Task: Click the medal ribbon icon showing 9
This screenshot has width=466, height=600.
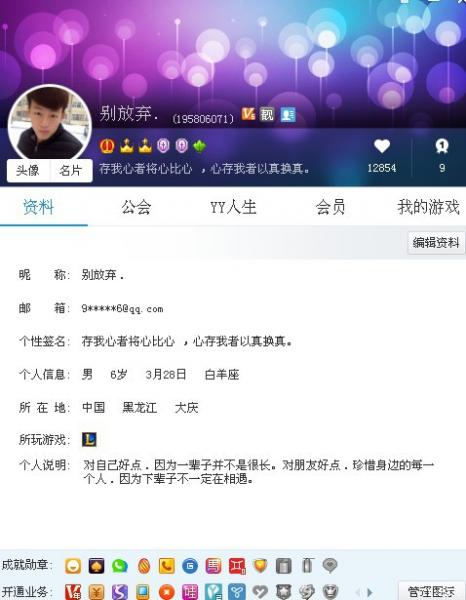Action: click(442, 146)
